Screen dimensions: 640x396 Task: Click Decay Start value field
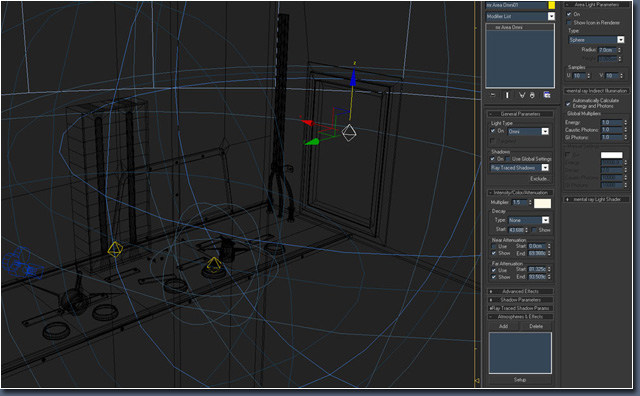pyautogui.click(x=516, y=230)
